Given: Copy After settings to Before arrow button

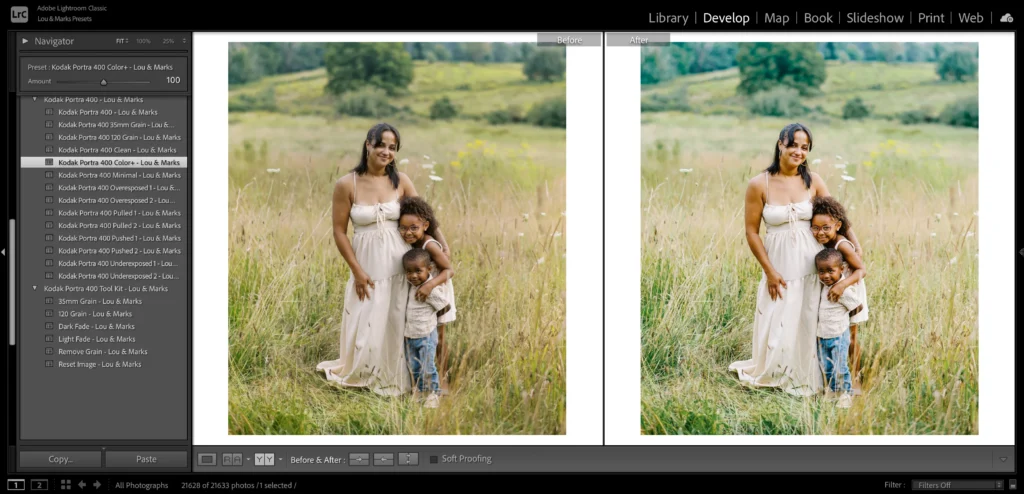Looking at the screenshot, I should point(383,459).
